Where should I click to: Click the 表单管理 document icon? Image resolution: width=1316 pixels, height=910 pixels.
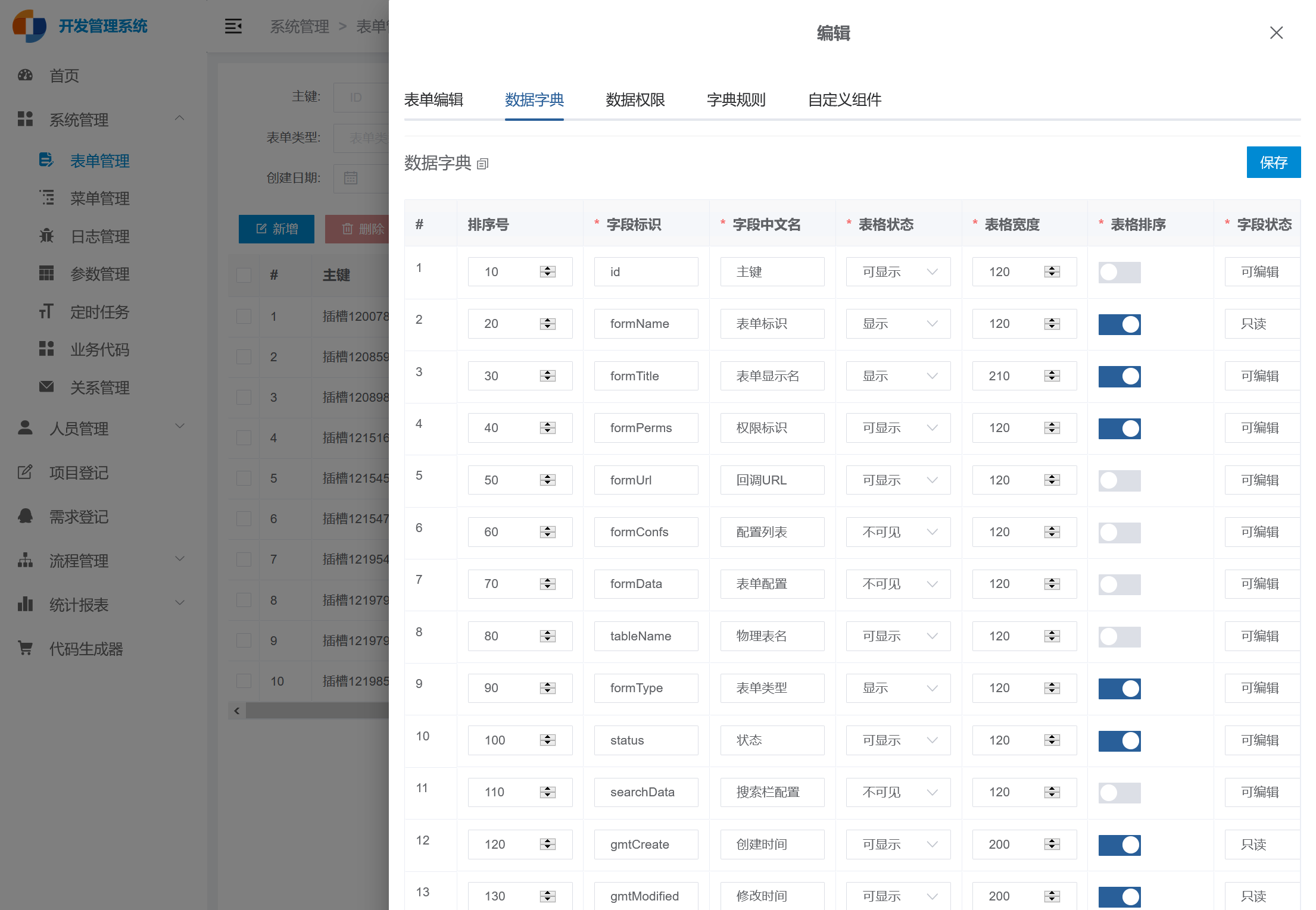click(46, 160)
